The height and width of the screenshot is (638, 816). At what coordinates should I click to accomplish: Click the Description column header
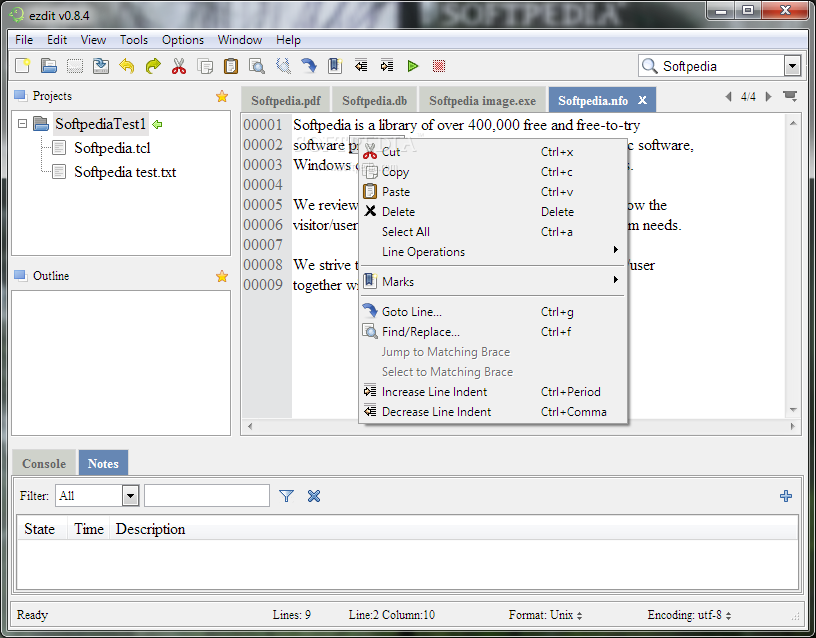pyautogui.click(x=150, y=529)
